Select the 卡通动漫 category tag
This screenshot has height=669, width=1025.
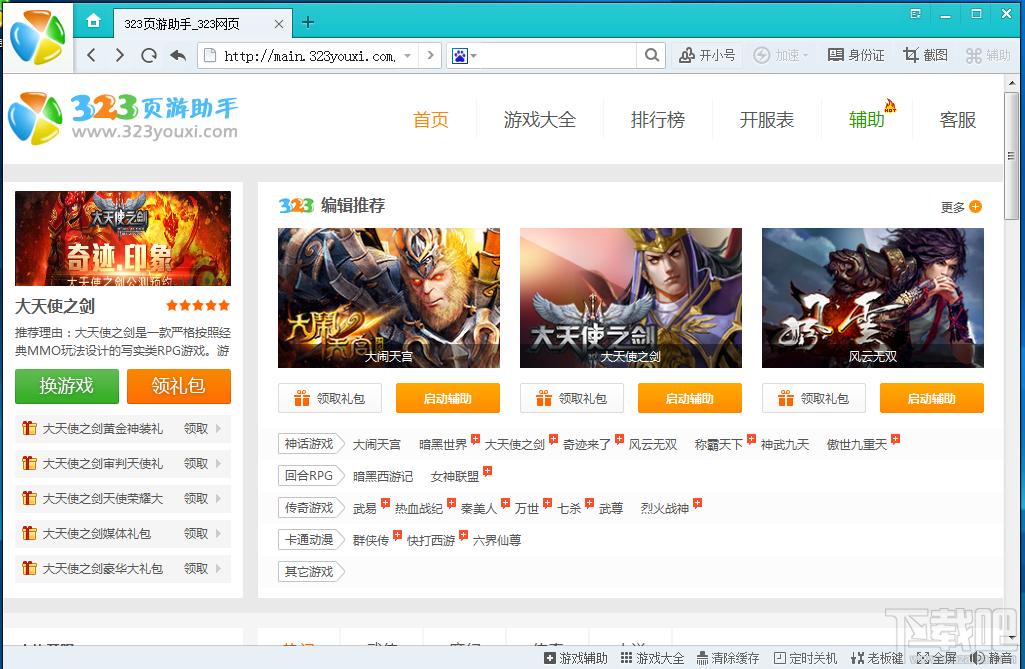pyautogui.click(x=311, y=540)
